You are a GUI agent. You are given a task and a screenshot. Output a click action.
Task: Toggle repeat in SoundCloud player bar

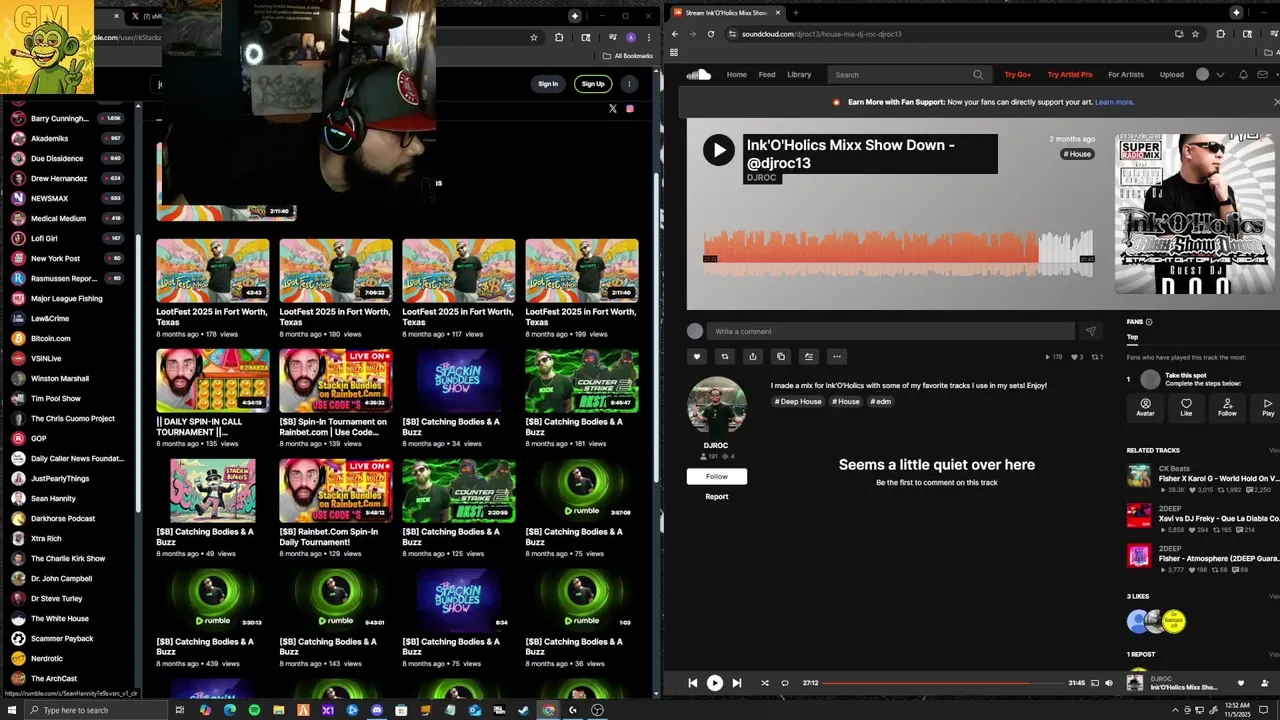(785, 683)
